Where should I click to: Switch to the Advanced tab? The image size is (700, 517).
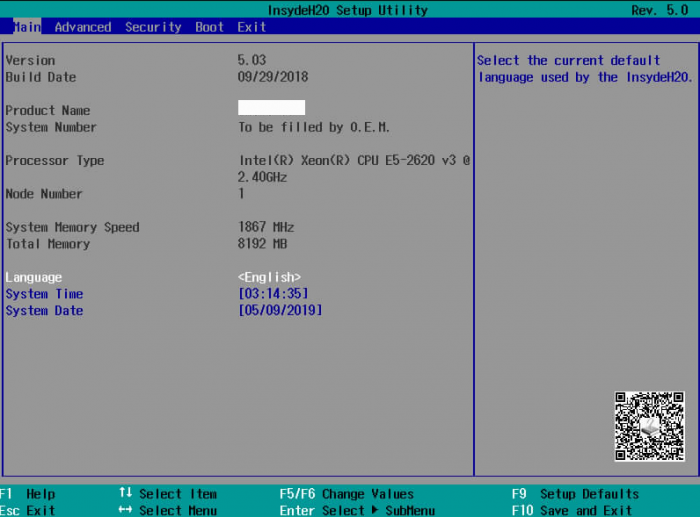click(x=82, y=27)
